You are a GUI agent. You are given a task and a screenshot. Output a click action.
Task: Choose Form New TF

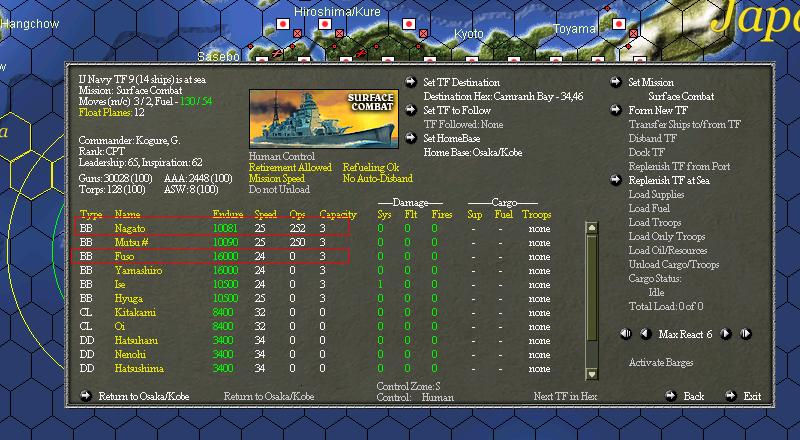point(658,110)
